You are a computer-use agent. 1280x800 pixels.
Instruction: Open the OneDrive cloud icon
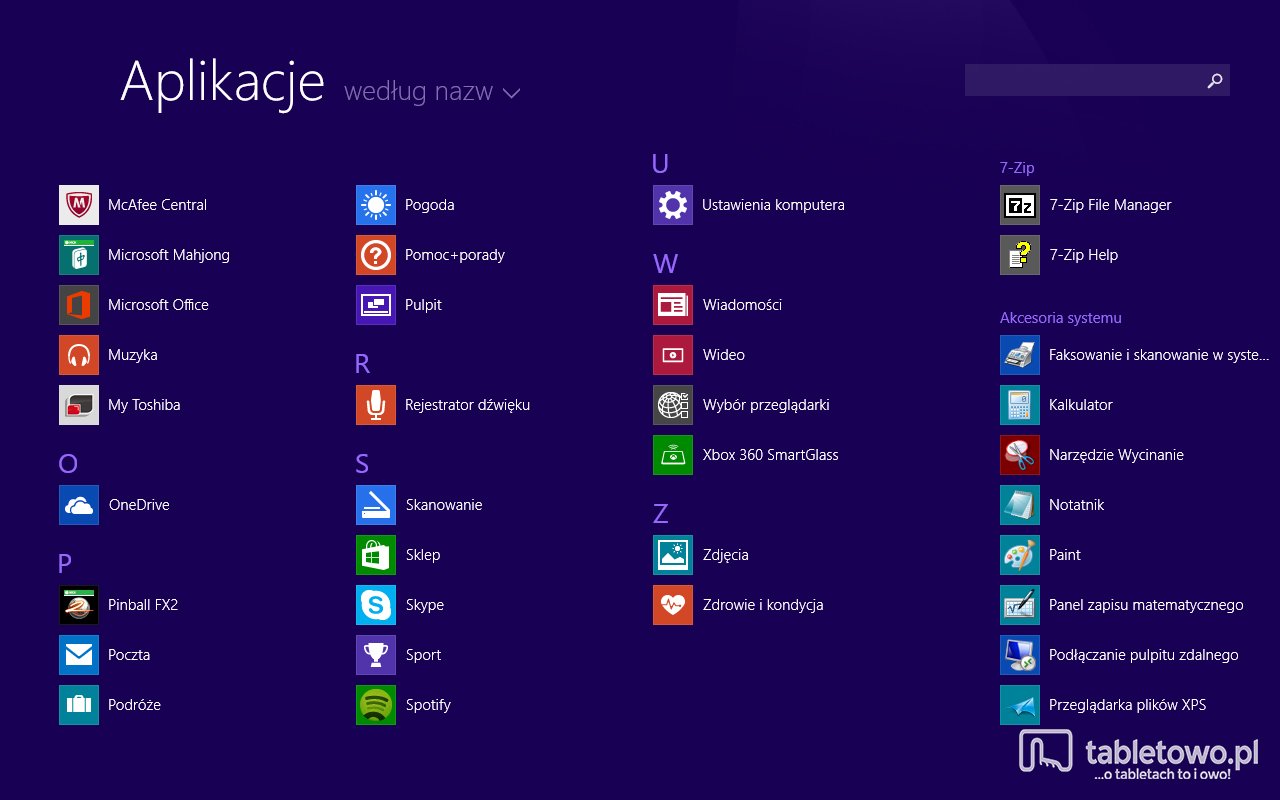point(79,505)
